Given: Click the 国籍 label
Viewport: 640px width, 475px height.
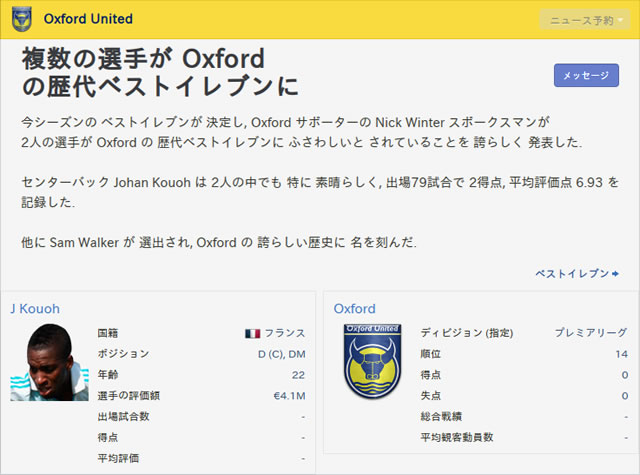Looking at the screenshot, I should [108, 333].
